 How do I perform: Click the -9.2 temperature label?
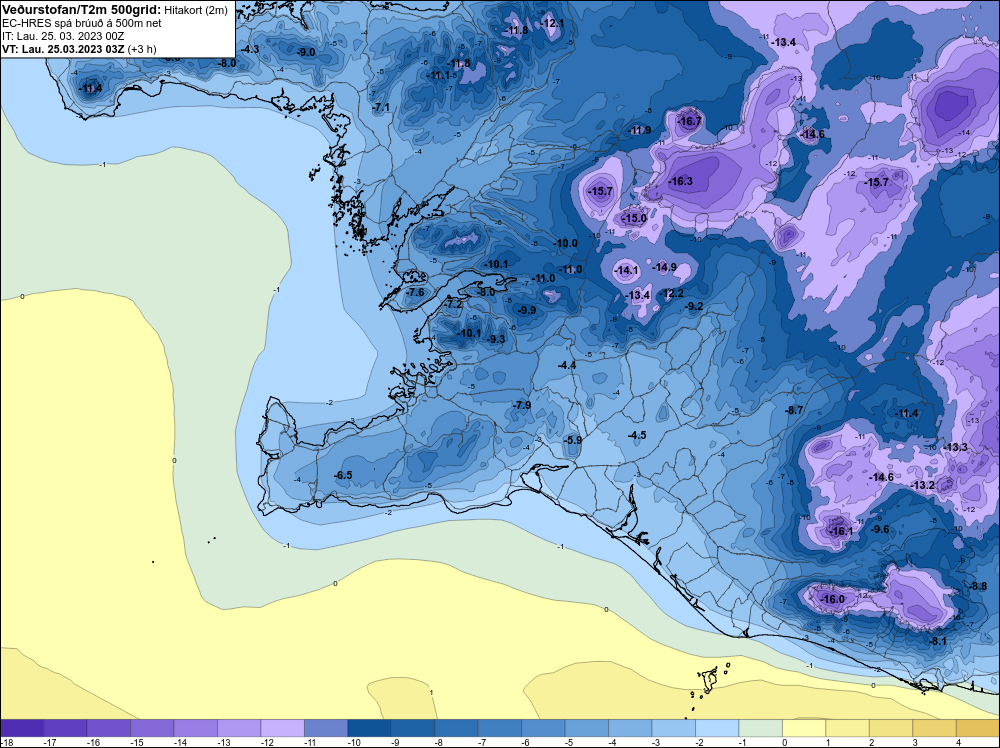[694, 306]
